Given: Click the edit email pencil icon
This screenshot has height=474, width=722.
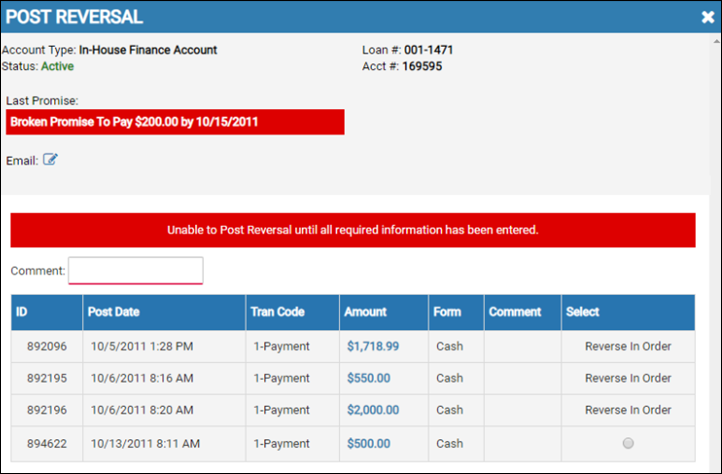Looking at the screenshot, I should [50, 159].
